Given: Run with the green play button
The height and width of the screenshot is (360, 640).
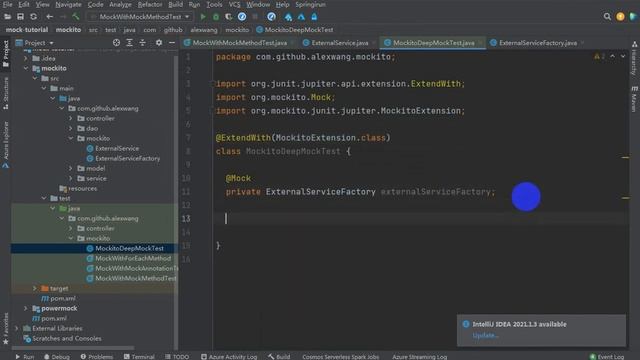Looking at the screenshot, I should 203,17.
